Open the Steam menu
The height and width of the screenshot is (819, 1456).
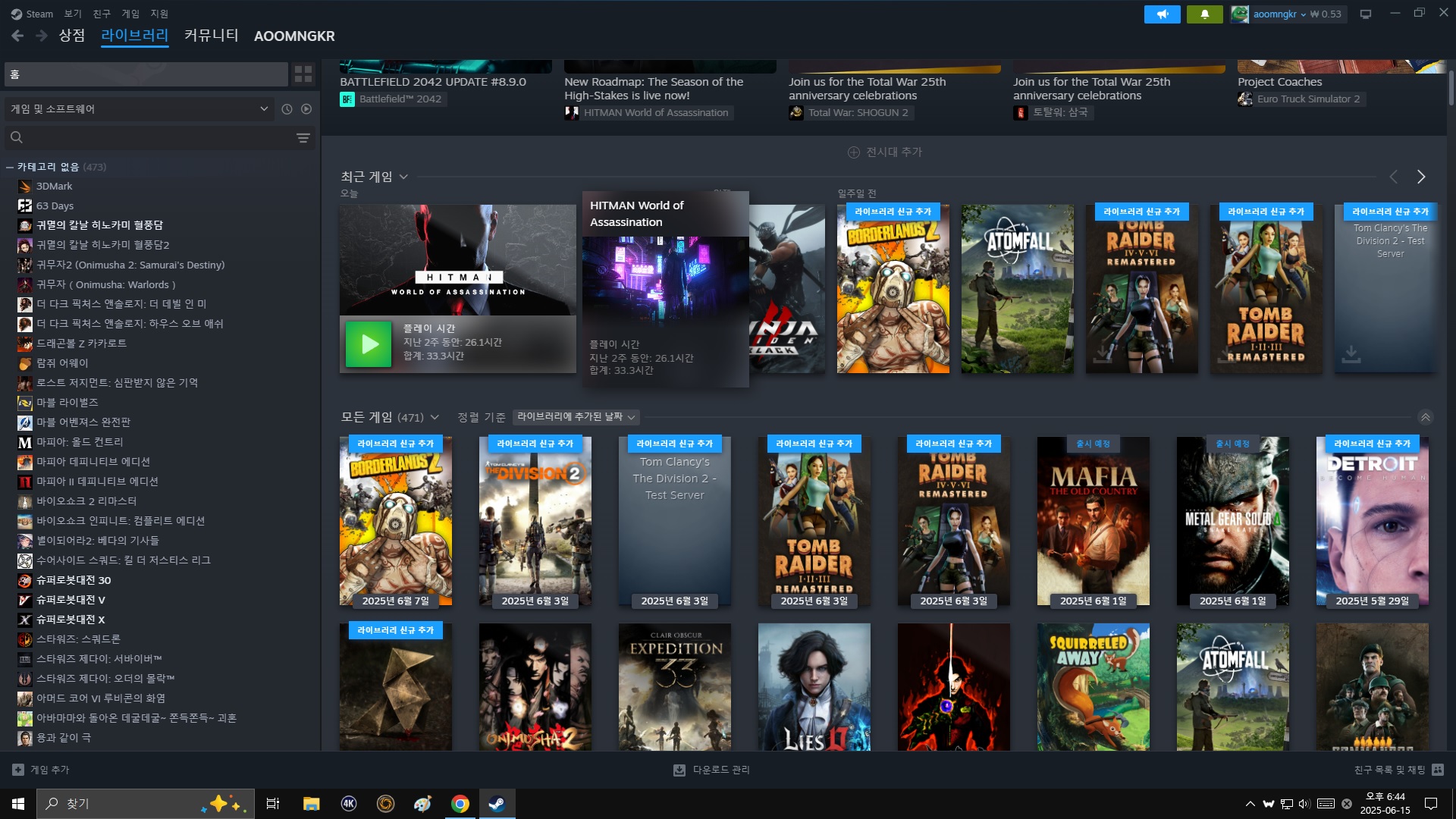32,14
